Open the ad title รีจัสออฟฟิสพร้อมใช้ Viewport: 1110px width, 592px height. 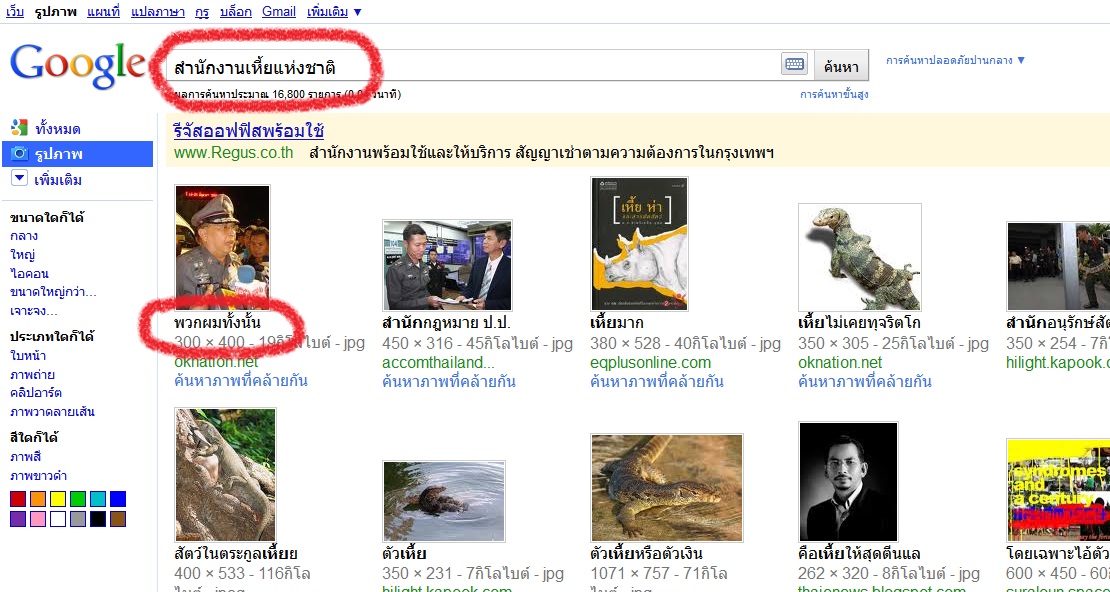[249, 131]
